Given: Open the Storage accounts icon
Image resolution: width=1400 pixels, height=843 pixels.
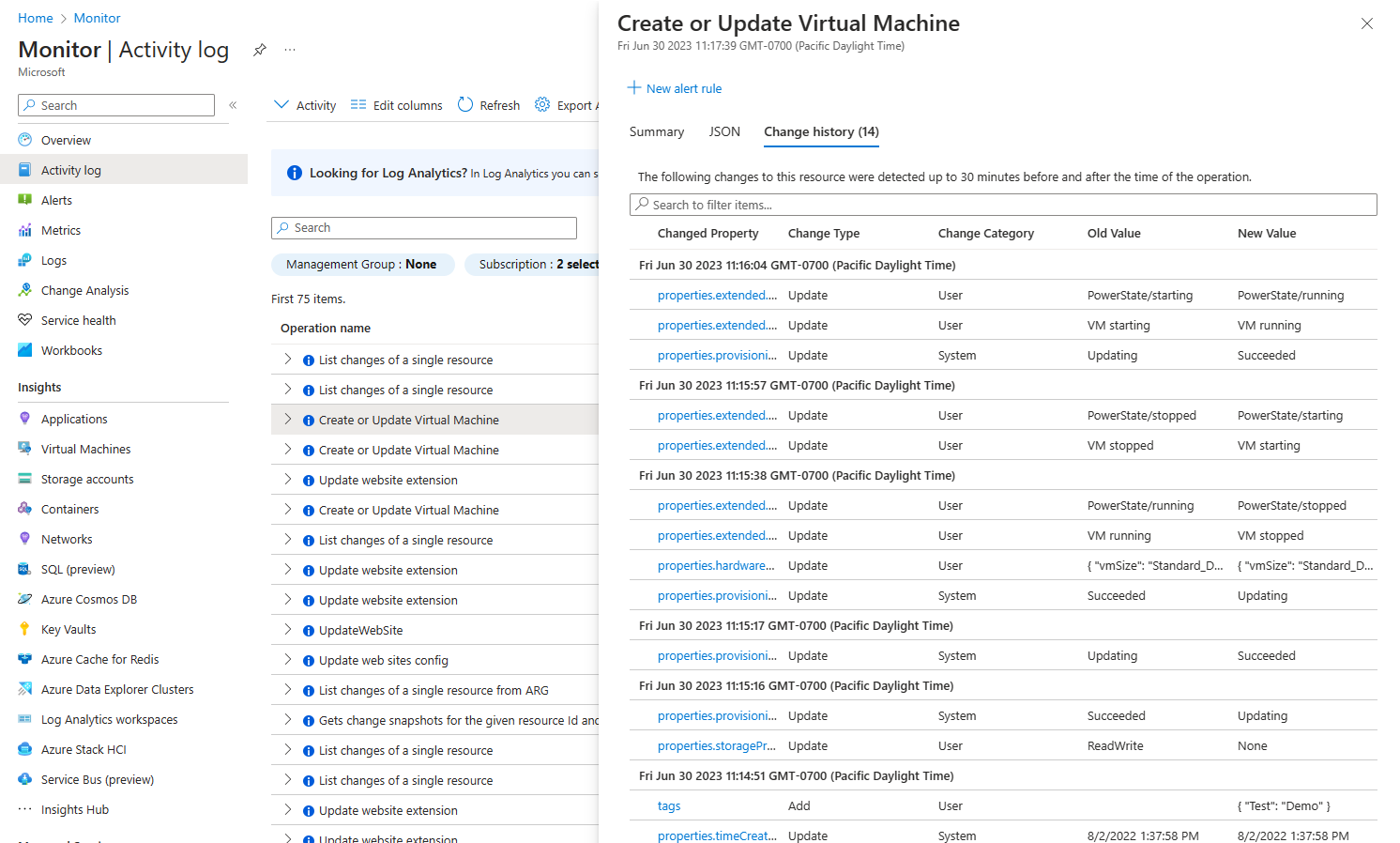Looking at the screenshot, I should [x=25, y=479].
